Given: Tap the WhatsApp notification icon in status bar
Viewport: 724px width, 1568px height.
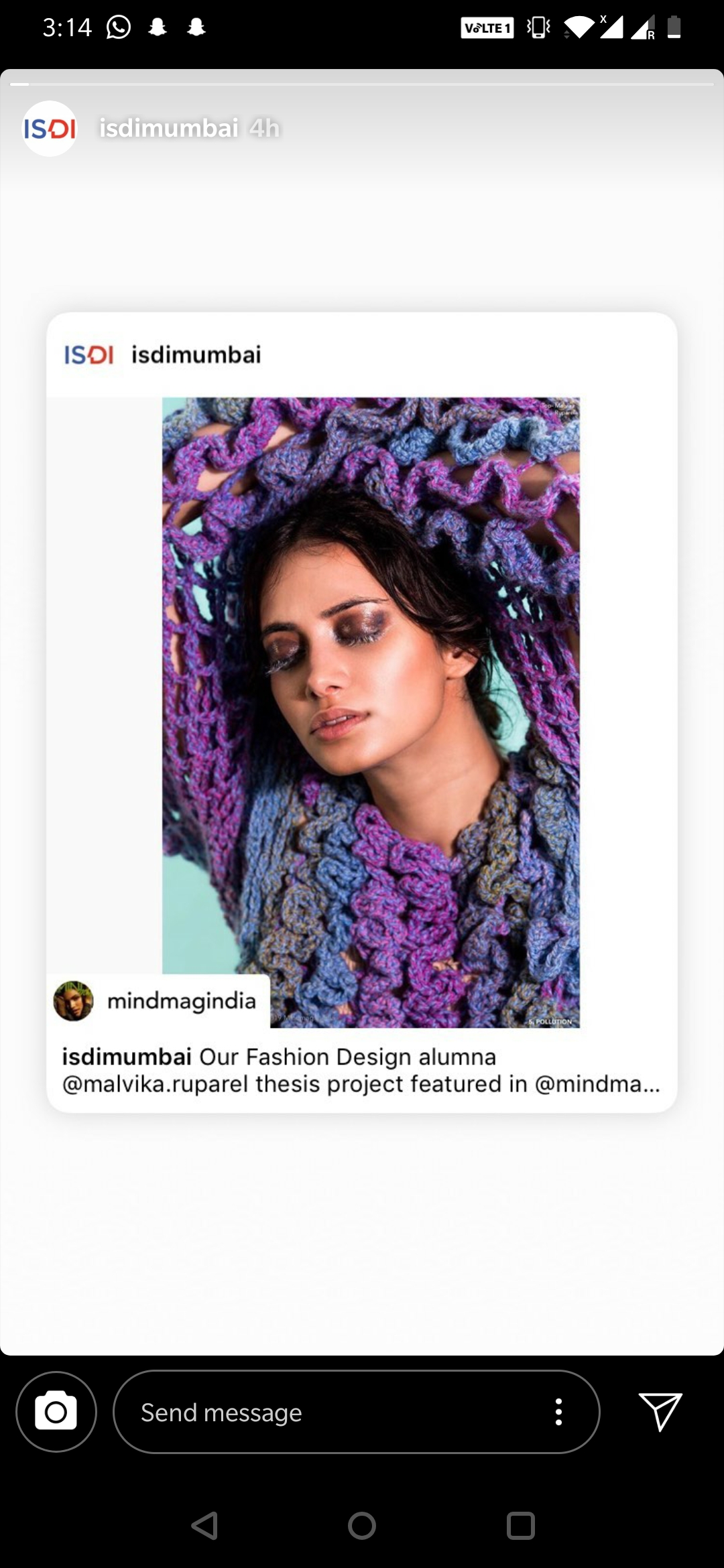Looking at the screenshot, I should [x=119, y=27].
